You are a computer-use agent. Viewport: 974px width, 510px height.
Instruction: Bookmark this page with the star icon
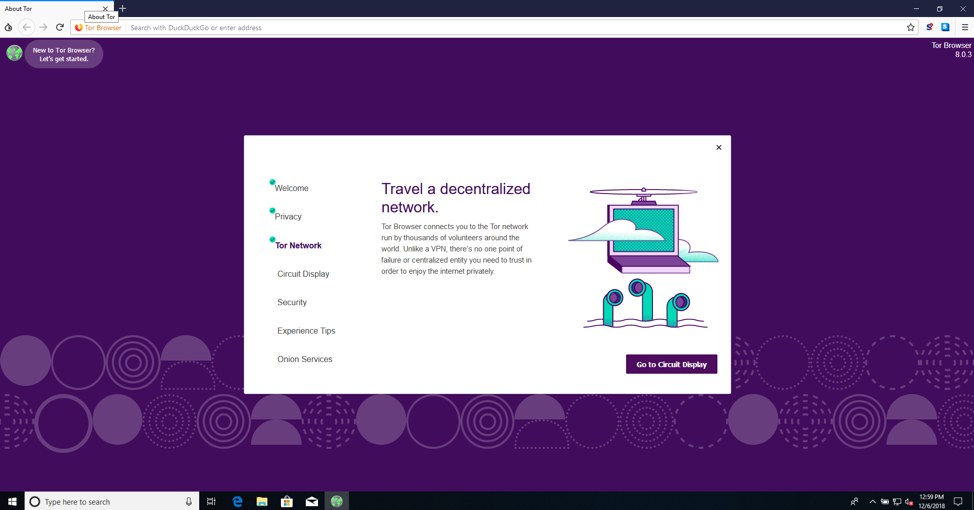tap(911, 27)
